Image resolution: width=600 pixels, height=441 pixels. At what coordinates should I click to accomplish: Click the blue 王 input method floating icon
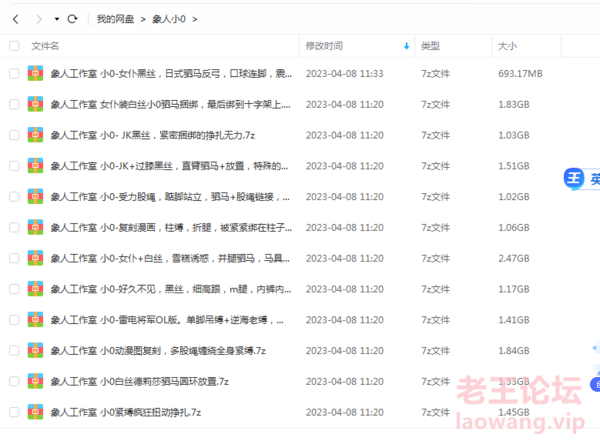[x=574, y=178]
